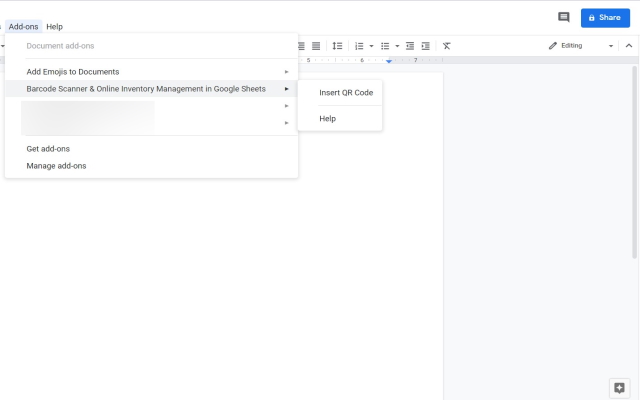The image size is (640, 400).
Task: Click the right align icon
Action: click(302, 46)
